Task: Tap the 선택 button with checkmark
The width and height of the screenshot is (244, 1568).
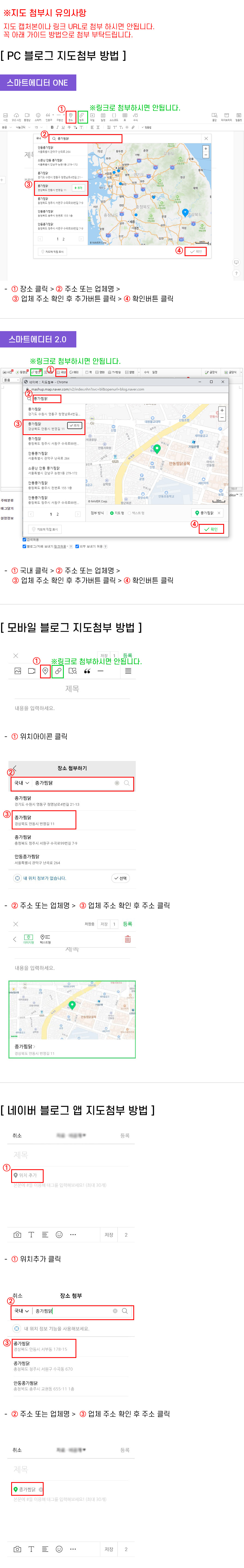Action: click(121, 878)
